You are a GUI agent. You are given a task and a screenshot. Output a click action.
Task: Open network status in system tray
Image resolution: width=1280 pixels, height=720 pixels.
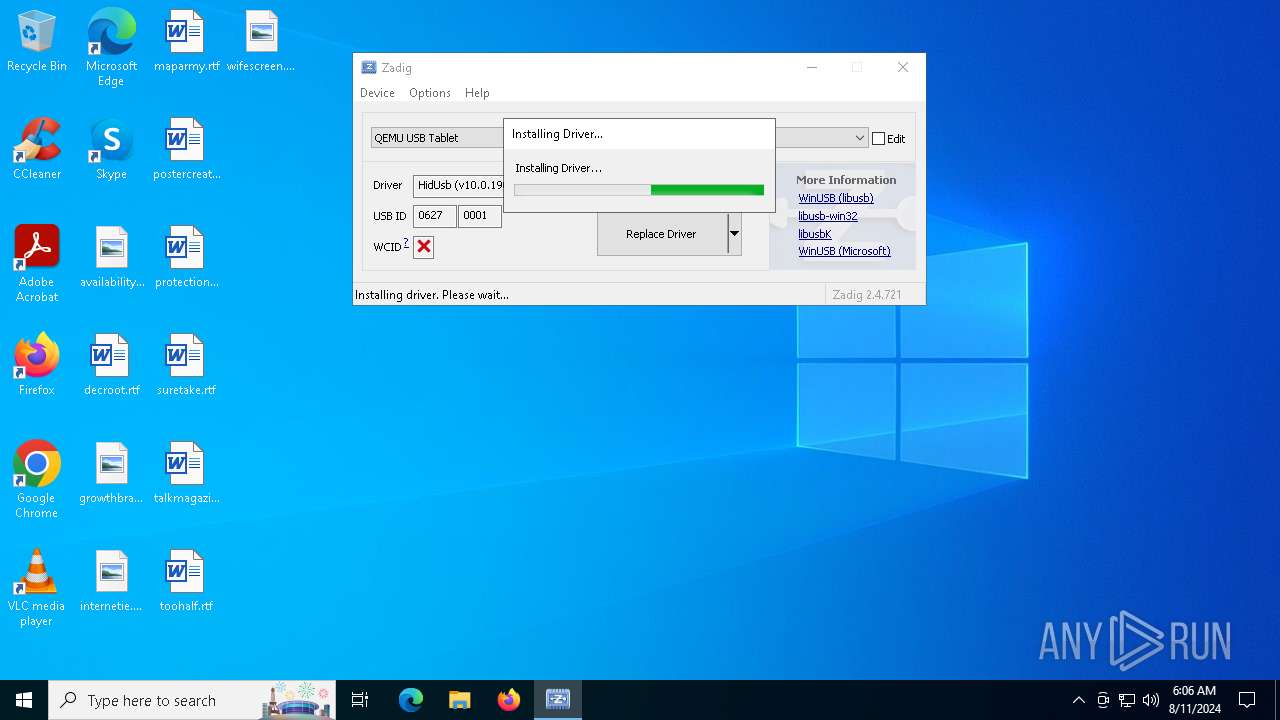1127,700
